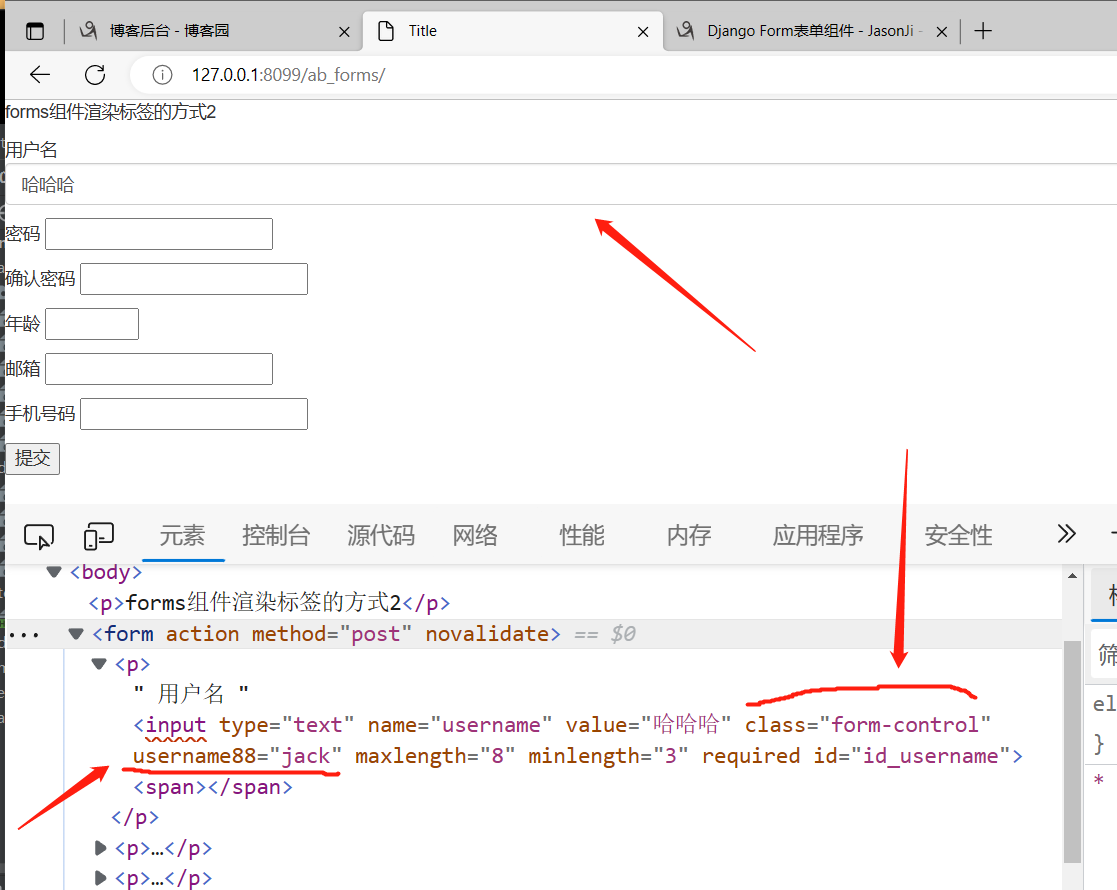Click the elements panel scroll-up arrow

(1072, 576)
